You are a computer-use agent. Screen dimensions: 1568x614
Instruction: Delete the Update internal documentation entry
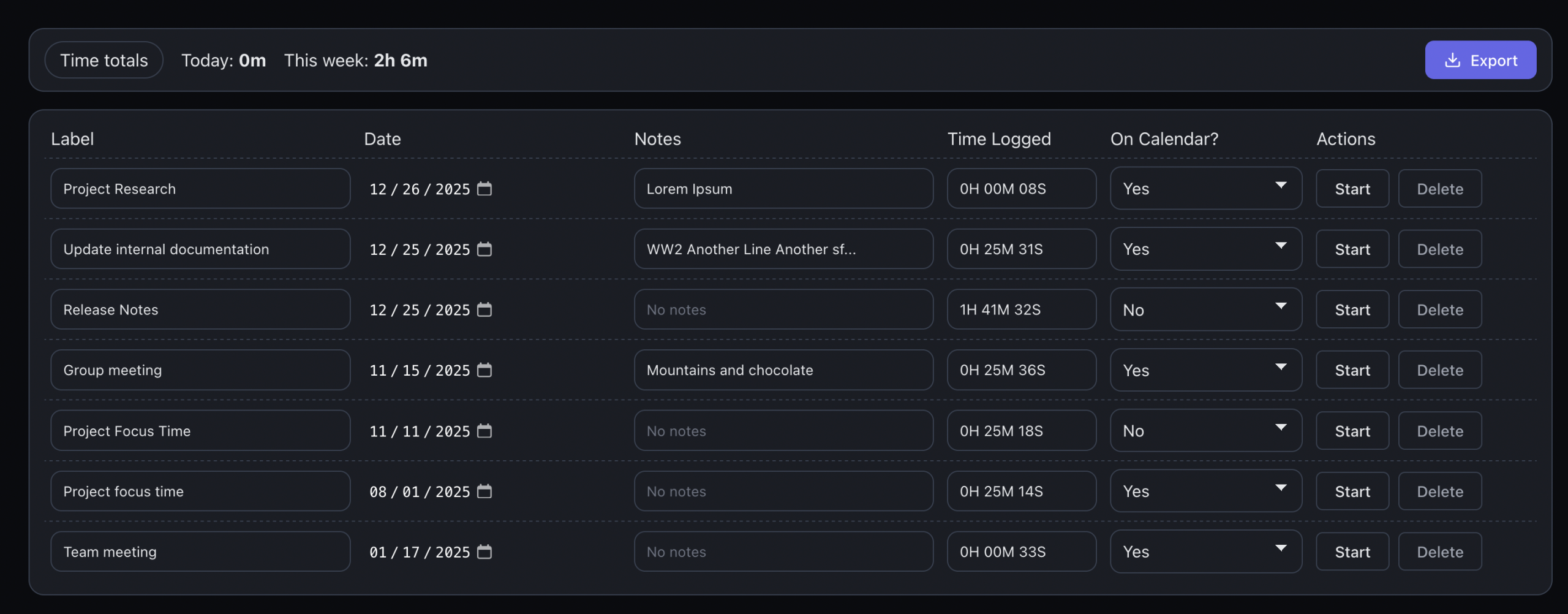[1439, 249]
